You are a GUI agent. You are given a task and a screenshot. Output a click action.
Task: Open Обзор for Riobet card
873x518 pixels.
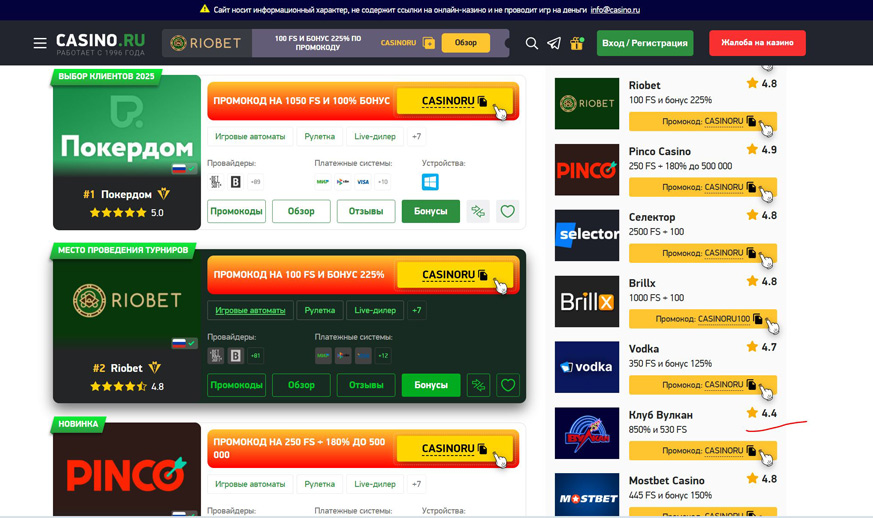pos(301,385)
